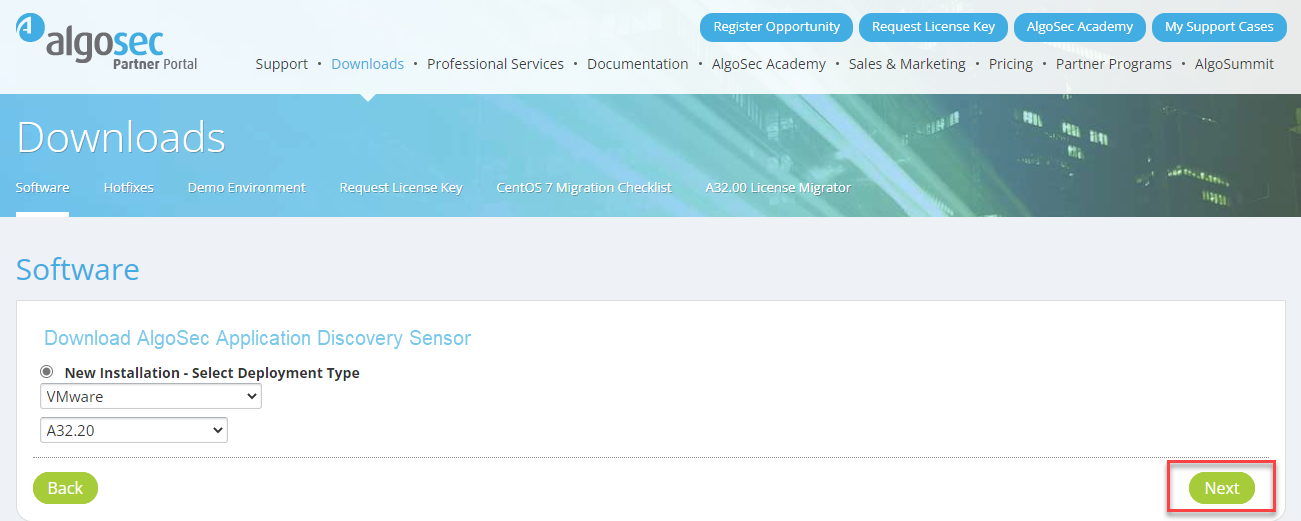Select the Downloads menu item

click(367, 64)
